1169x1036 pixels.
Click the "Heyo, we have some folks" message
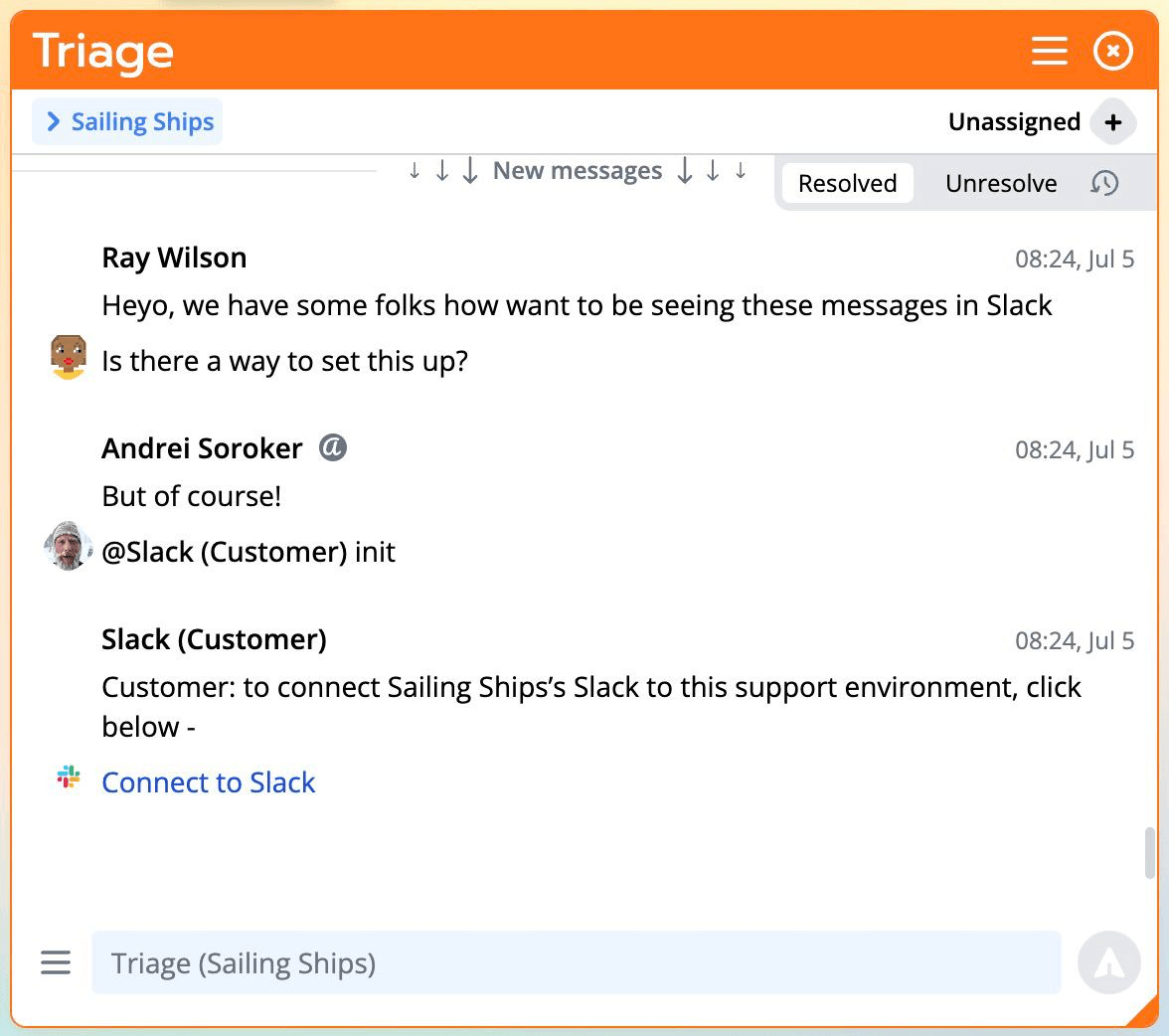tap(577, 305)
